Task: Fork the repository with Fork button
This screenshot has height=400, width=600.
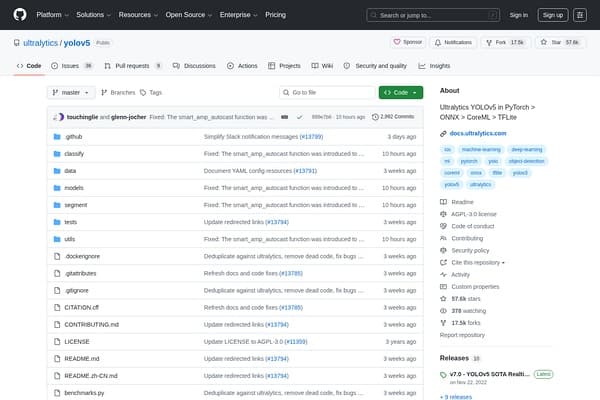Action: coord(505,42)
